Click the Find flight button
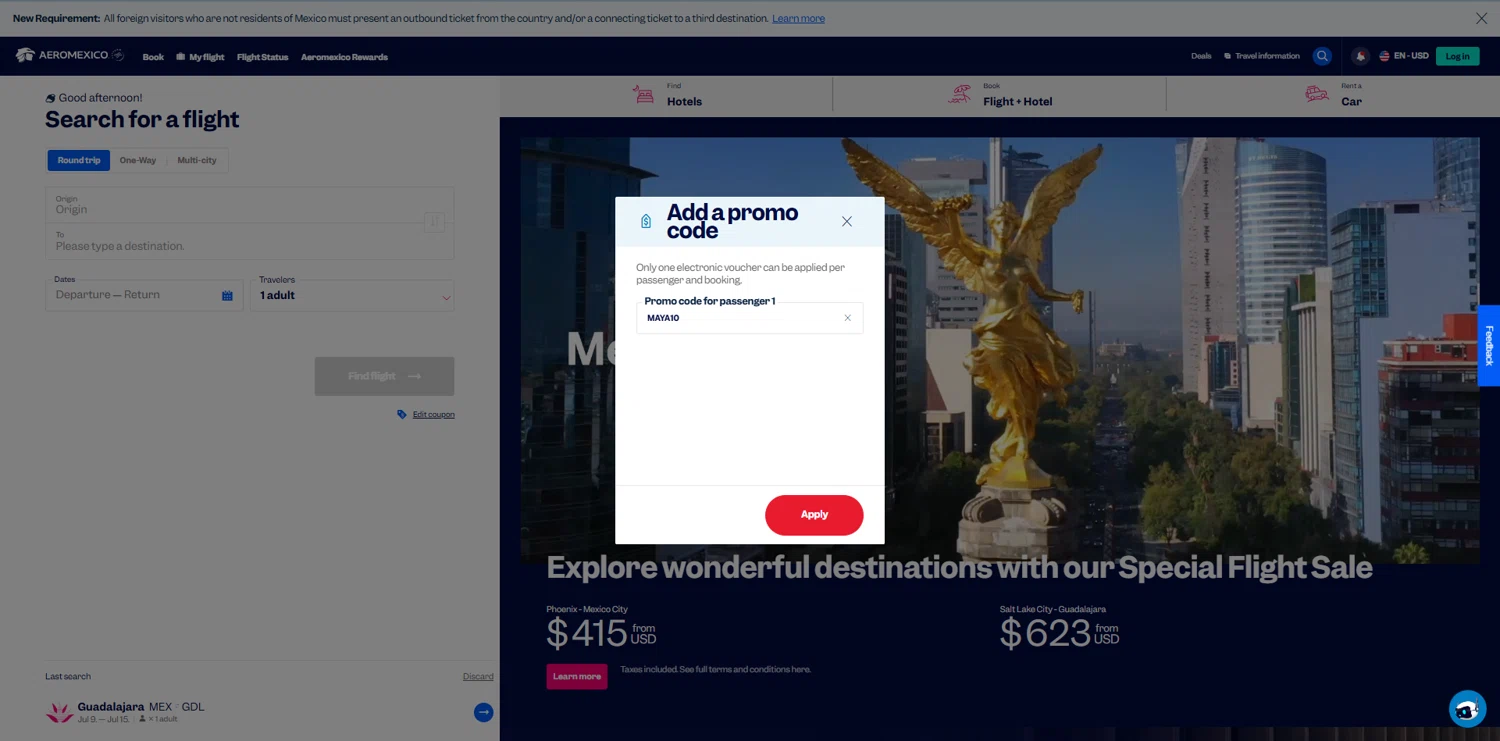The image size is (1500, 741). (x=384, y=376)
